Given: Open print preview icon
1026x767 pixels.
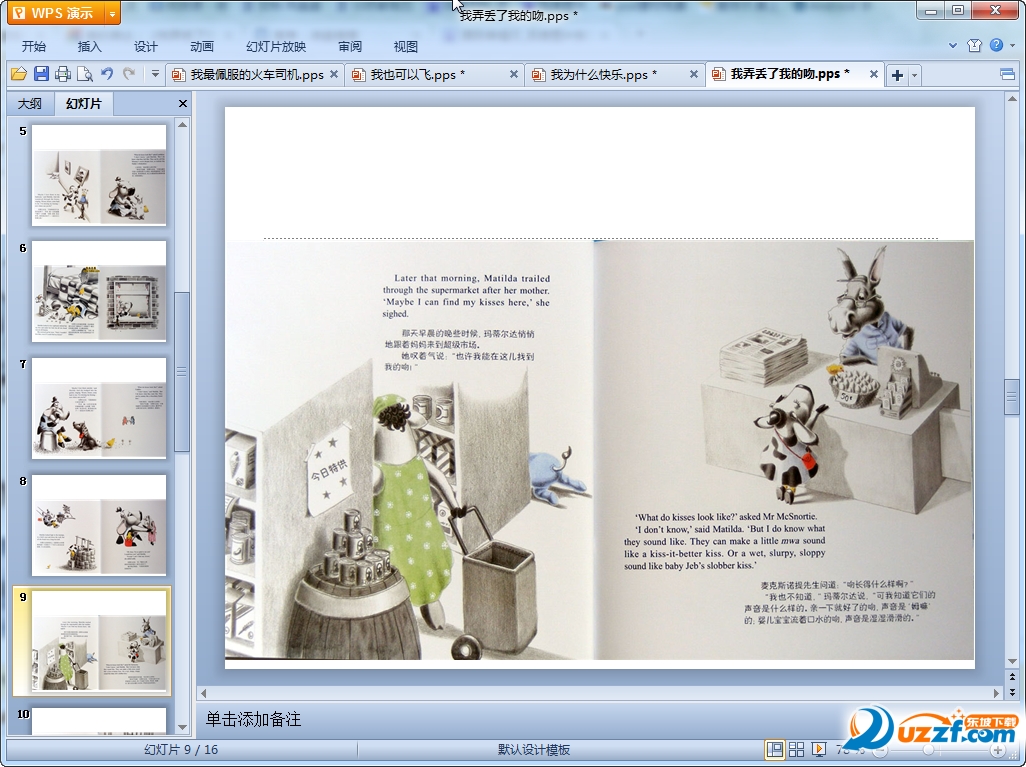Looking at the screenshot, I should coord(84,74).
